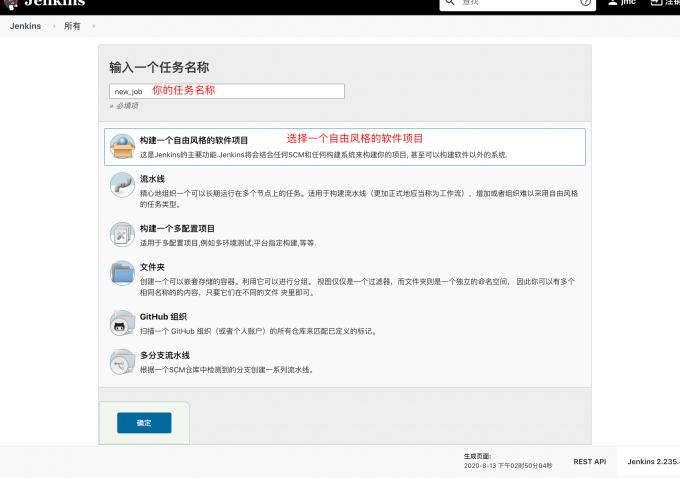This screenshot has width=680, height=478.
Task: Click the 多分支流水线 branch icon
Action: click(122, 361)
